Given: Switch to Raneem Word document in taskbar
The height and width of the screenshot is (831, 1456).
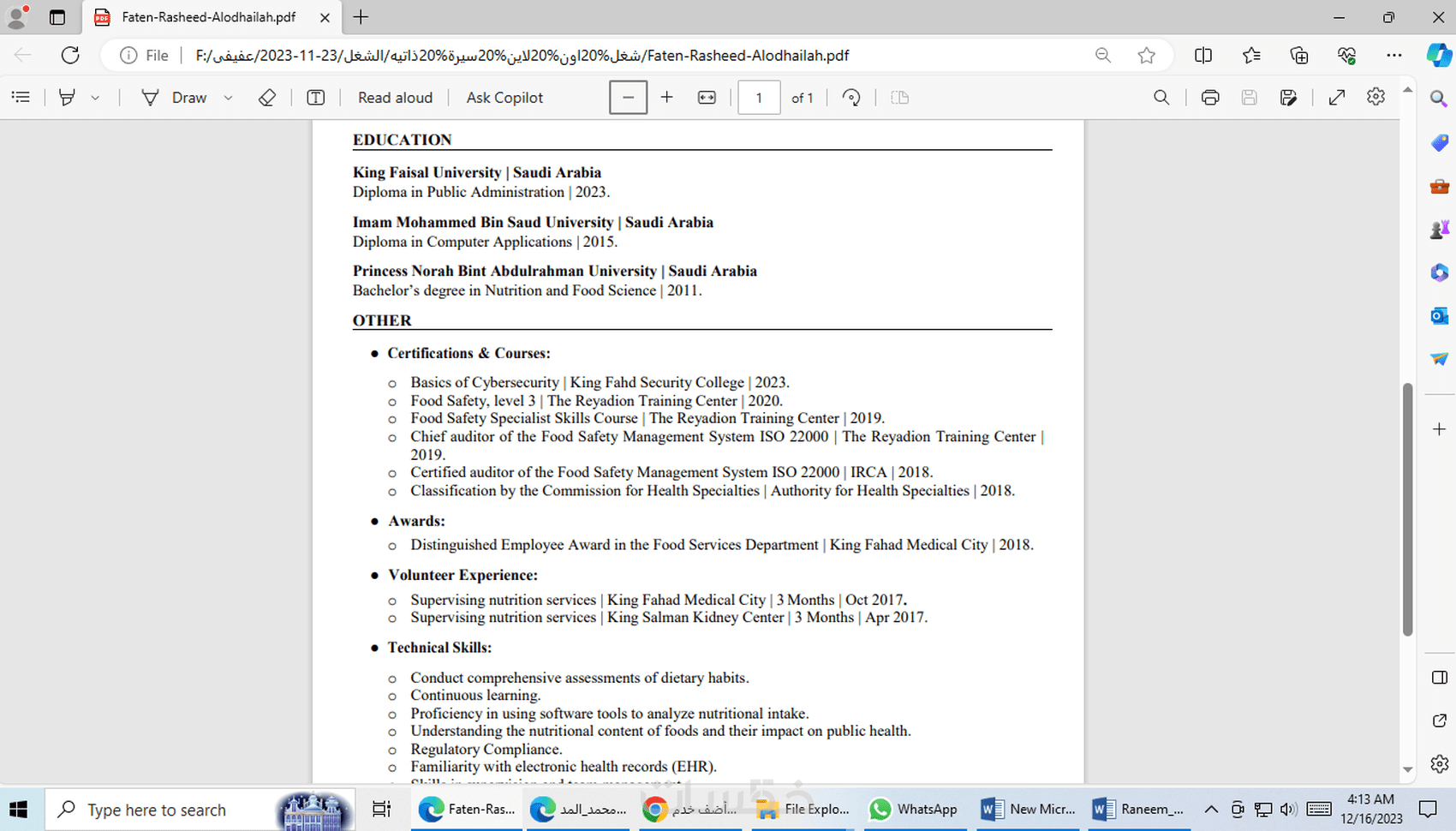Looking at the screenshot, I should point(1139,810).
